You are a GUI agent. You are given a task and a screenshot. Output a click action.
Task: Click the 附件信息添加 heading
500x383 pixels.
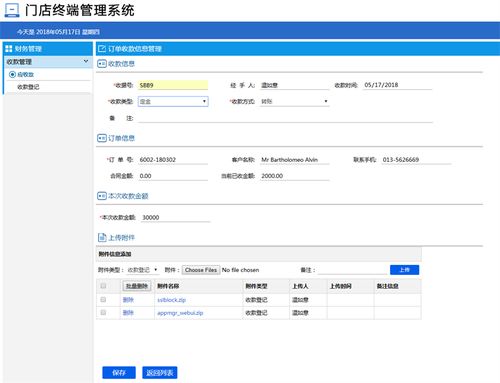[115, 254]
